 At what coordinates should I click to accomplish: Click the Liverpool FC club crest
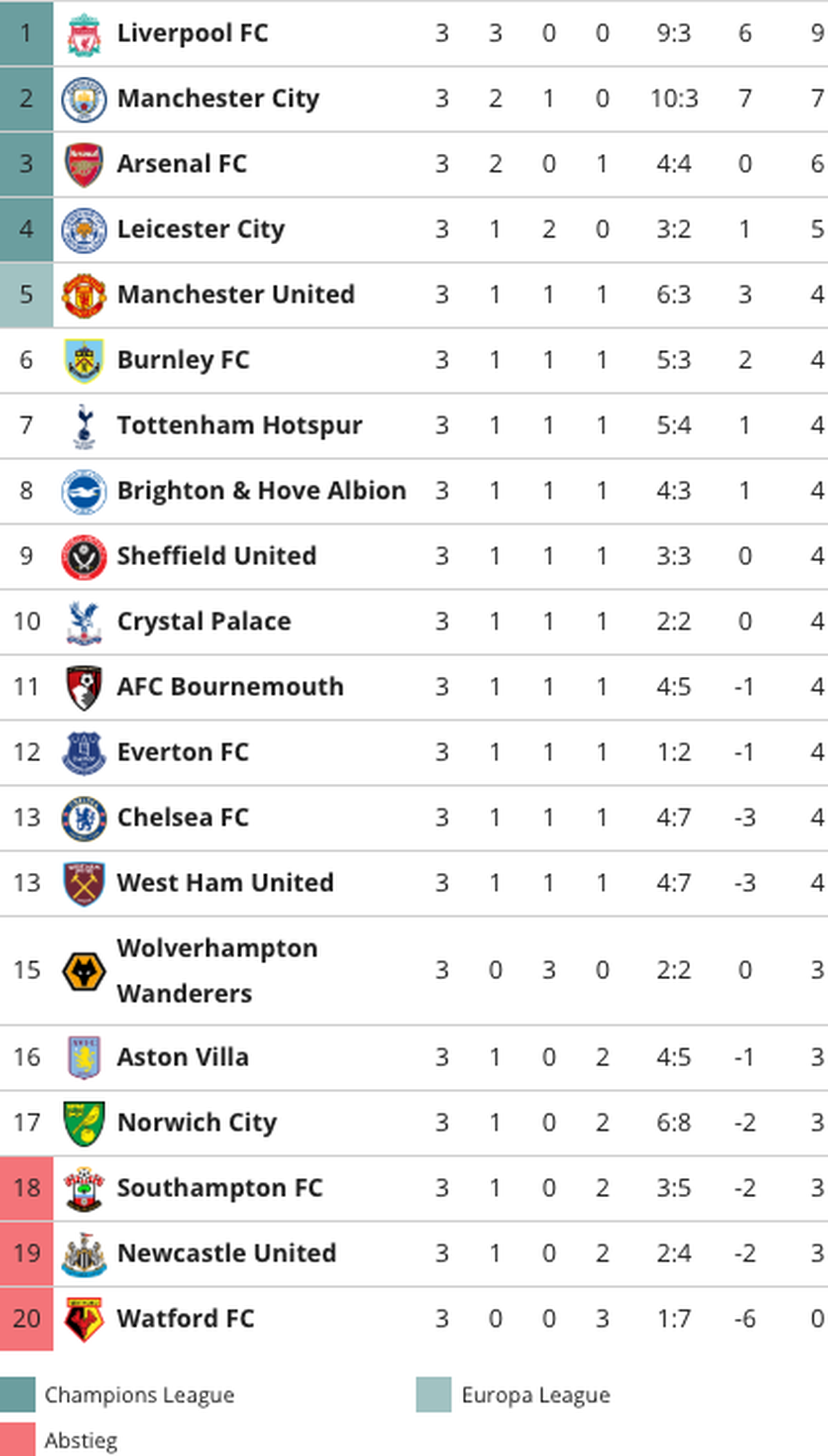tap(83, 34)
